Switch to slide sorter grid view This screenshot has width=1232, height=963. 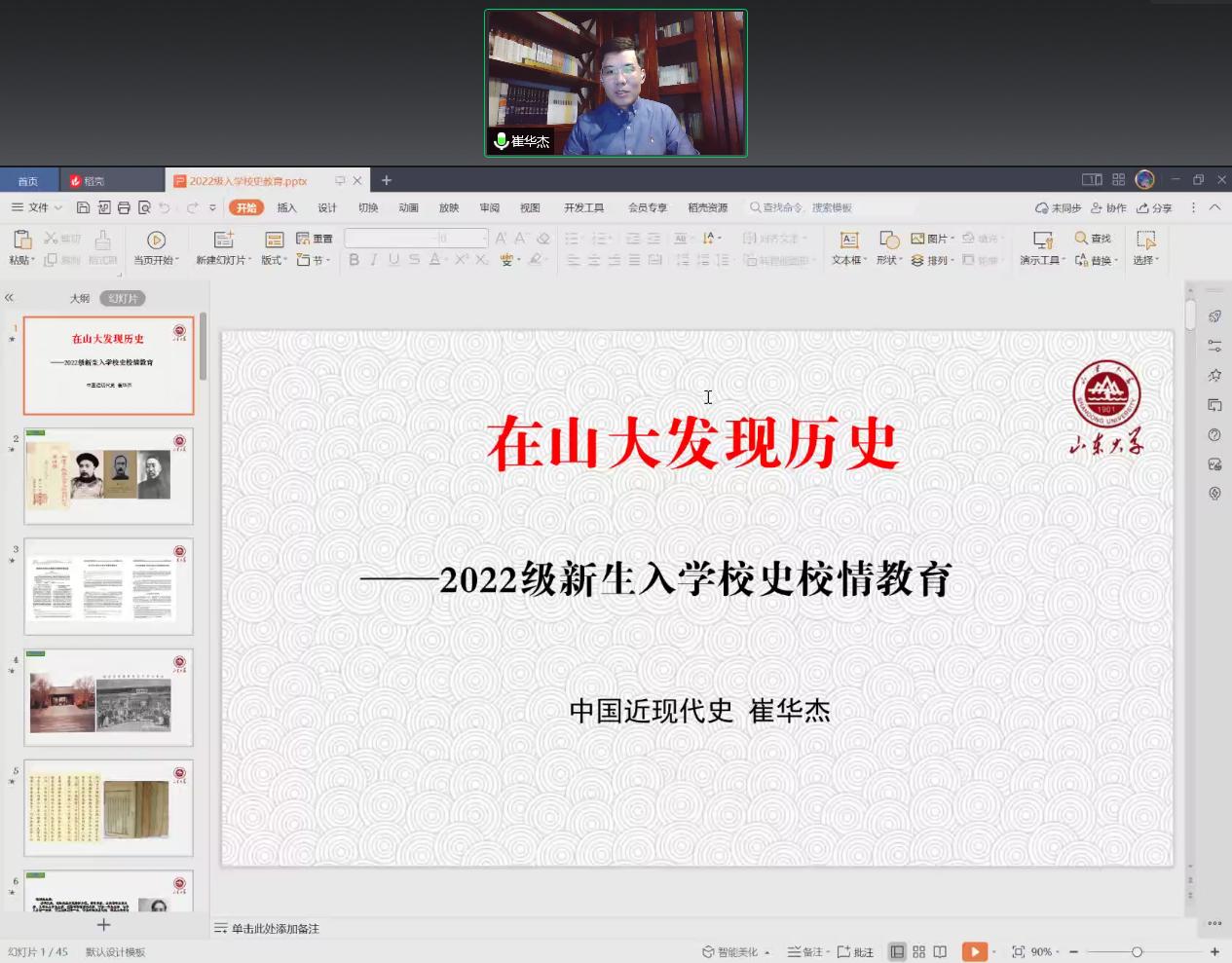tap(918, 951)
